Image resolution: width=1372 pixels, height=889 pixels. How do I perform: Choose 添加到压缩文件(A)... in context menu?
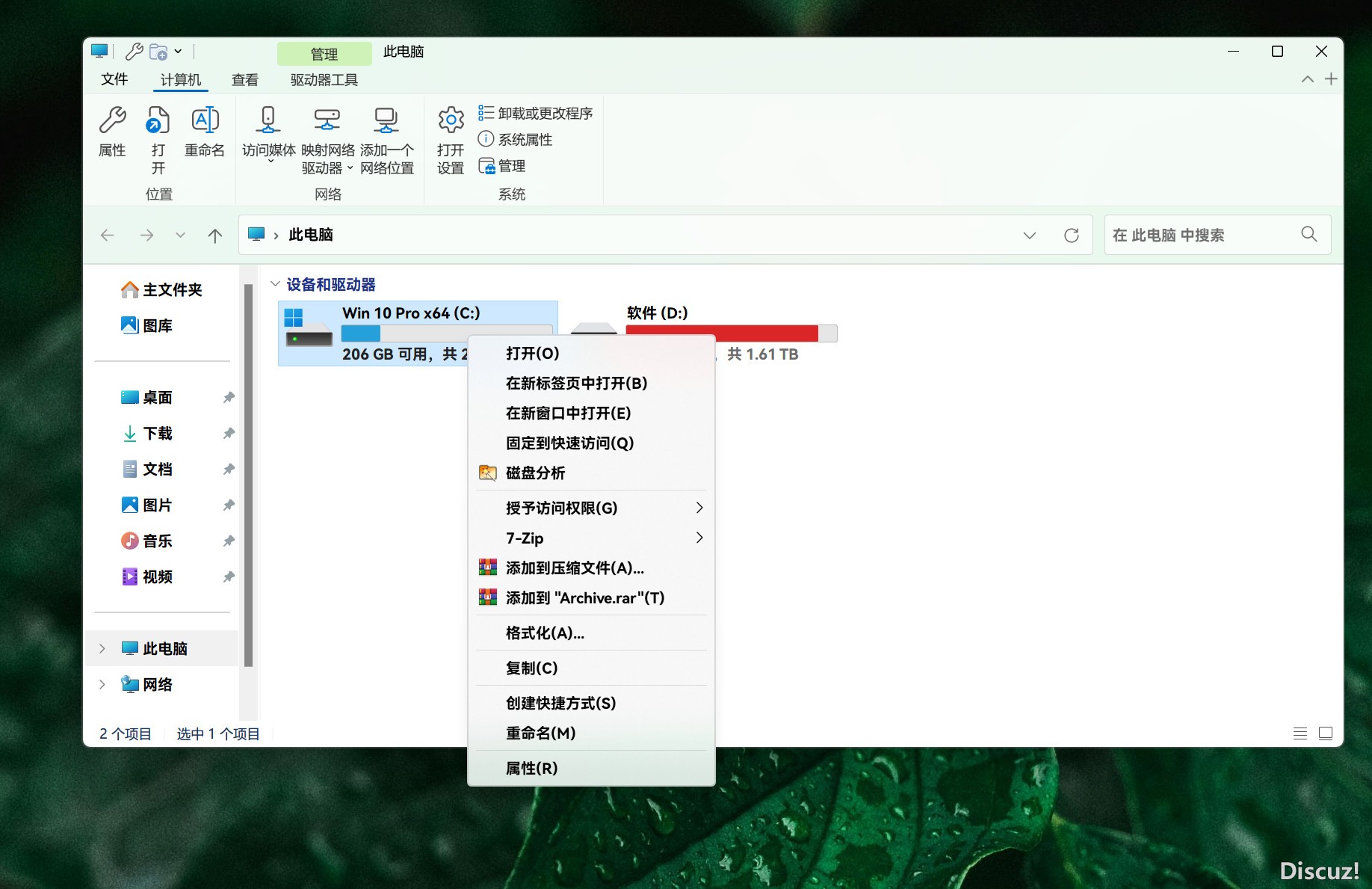591,568
